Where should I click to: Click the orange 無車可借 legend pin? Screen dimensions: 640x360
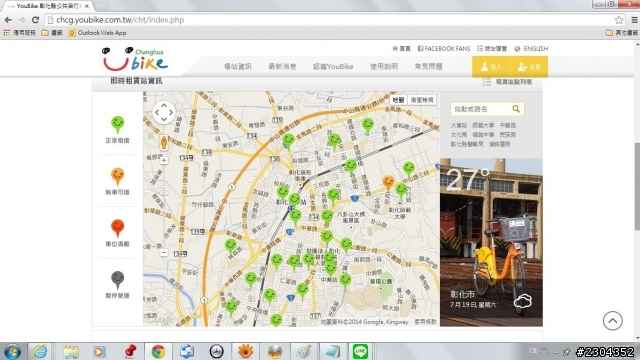[x=118, y=176]
